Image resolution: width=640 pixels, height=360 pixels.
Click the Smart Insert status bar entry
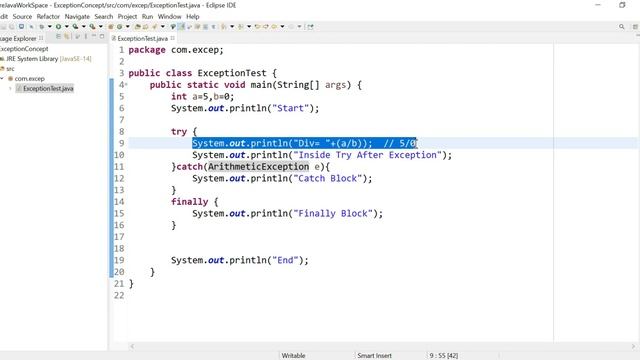point(374,356)
